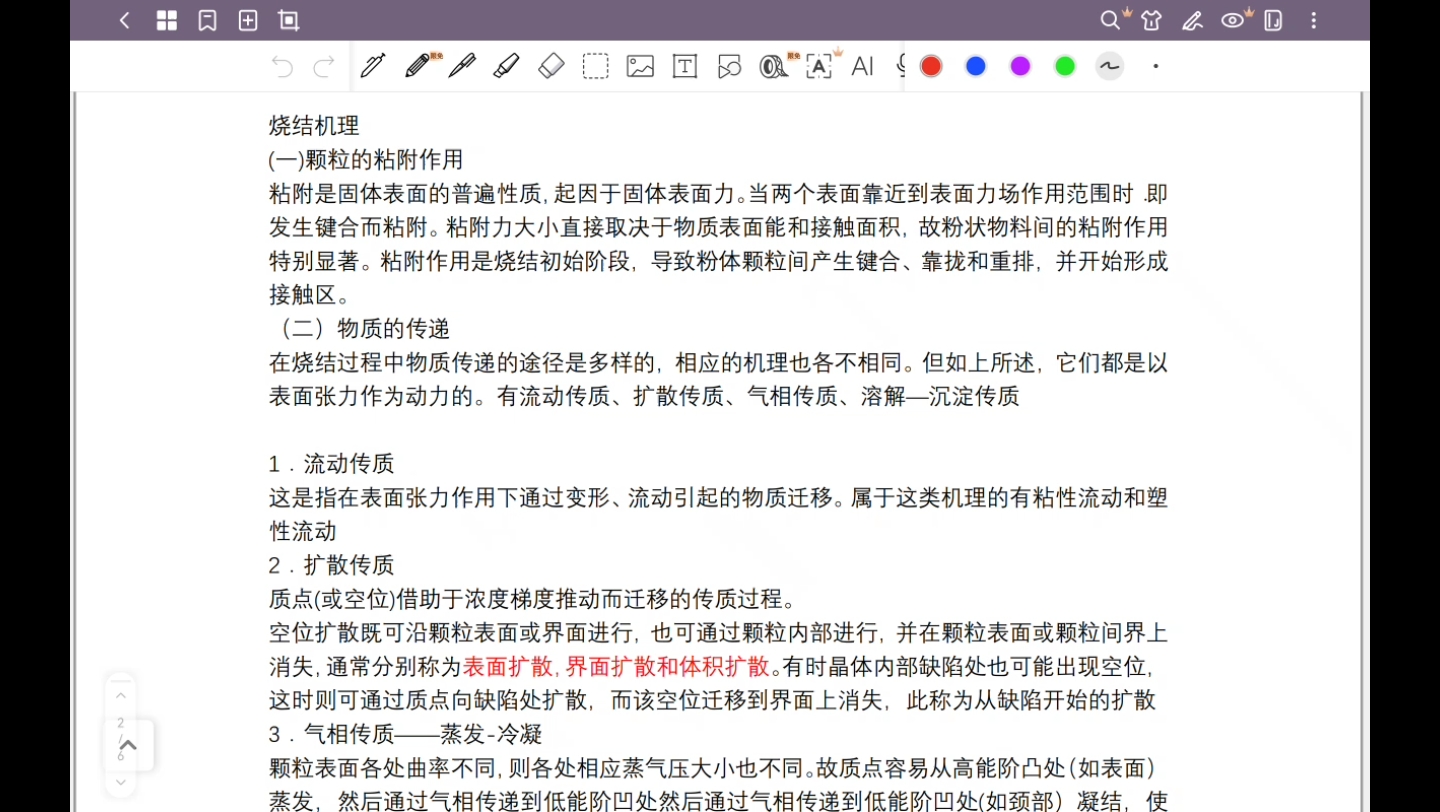
Task: Toggle the eye reading mode
Action: pos(1233,20)
